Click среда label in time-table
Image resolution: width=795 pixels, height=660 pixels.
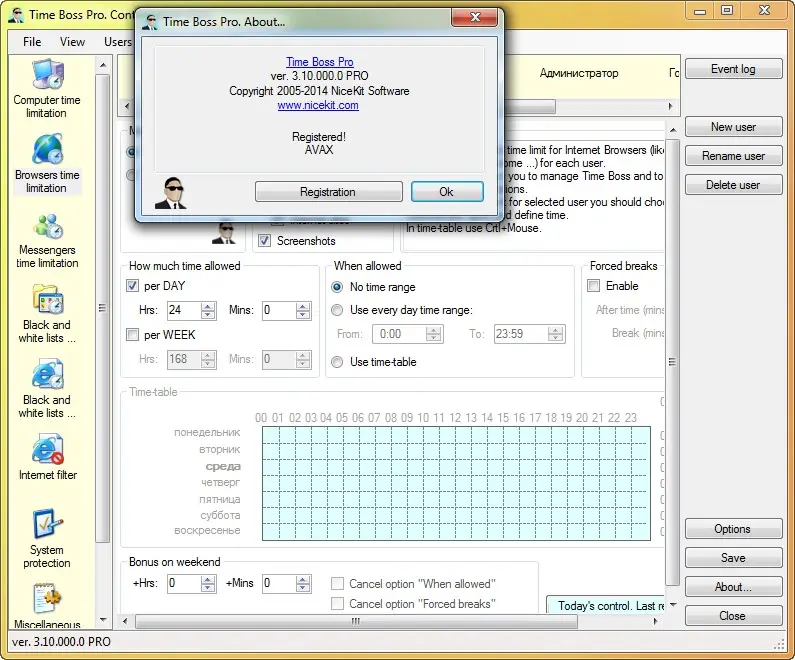tap(223, 466)
